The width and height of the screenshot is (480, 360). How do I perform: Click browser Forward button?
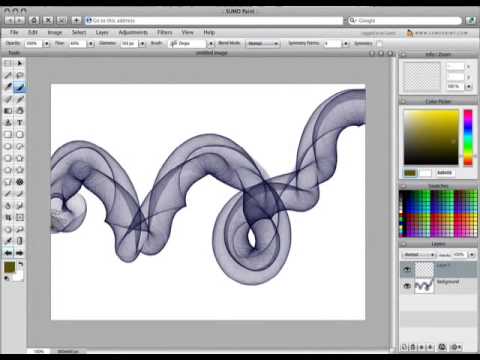click(x=19, y=21)
